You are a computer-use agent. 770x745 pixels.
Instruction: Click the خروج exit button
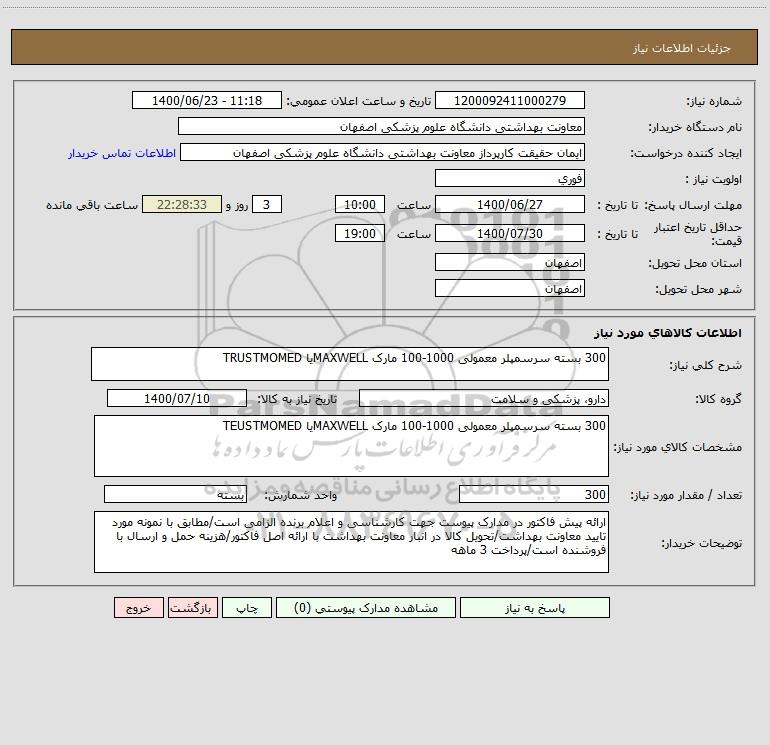[x=138, y=607]
